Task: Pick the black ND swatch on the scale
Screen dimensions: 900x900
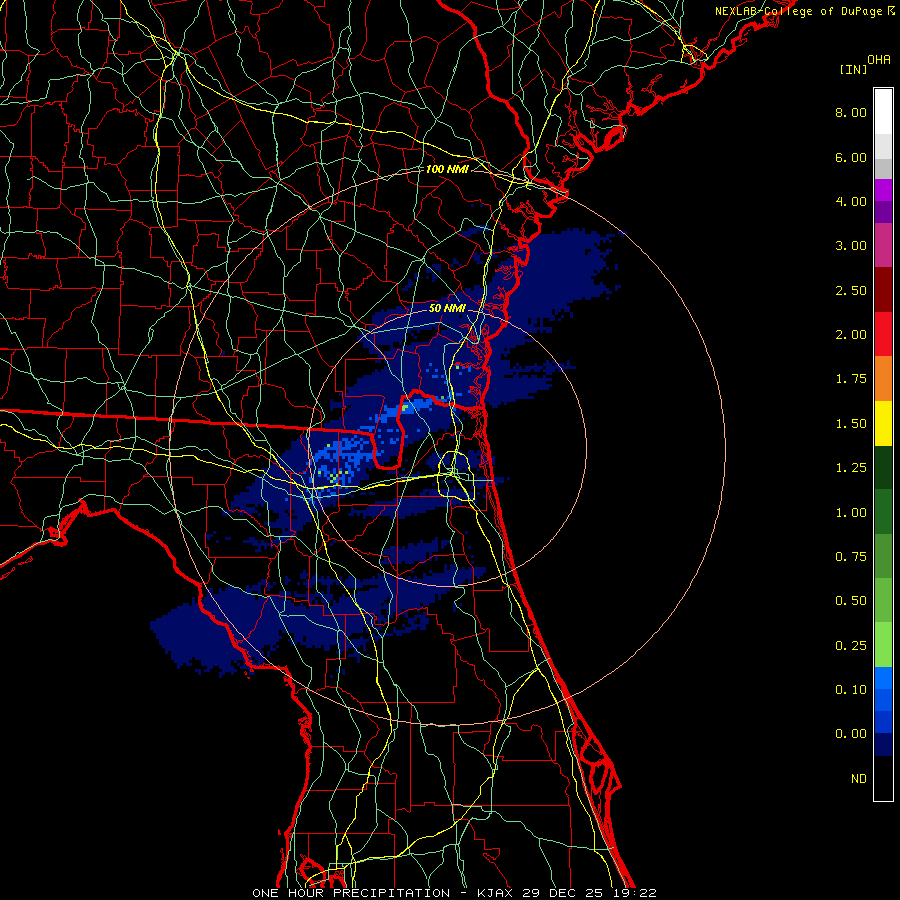Action: click(x=883, y=778)
